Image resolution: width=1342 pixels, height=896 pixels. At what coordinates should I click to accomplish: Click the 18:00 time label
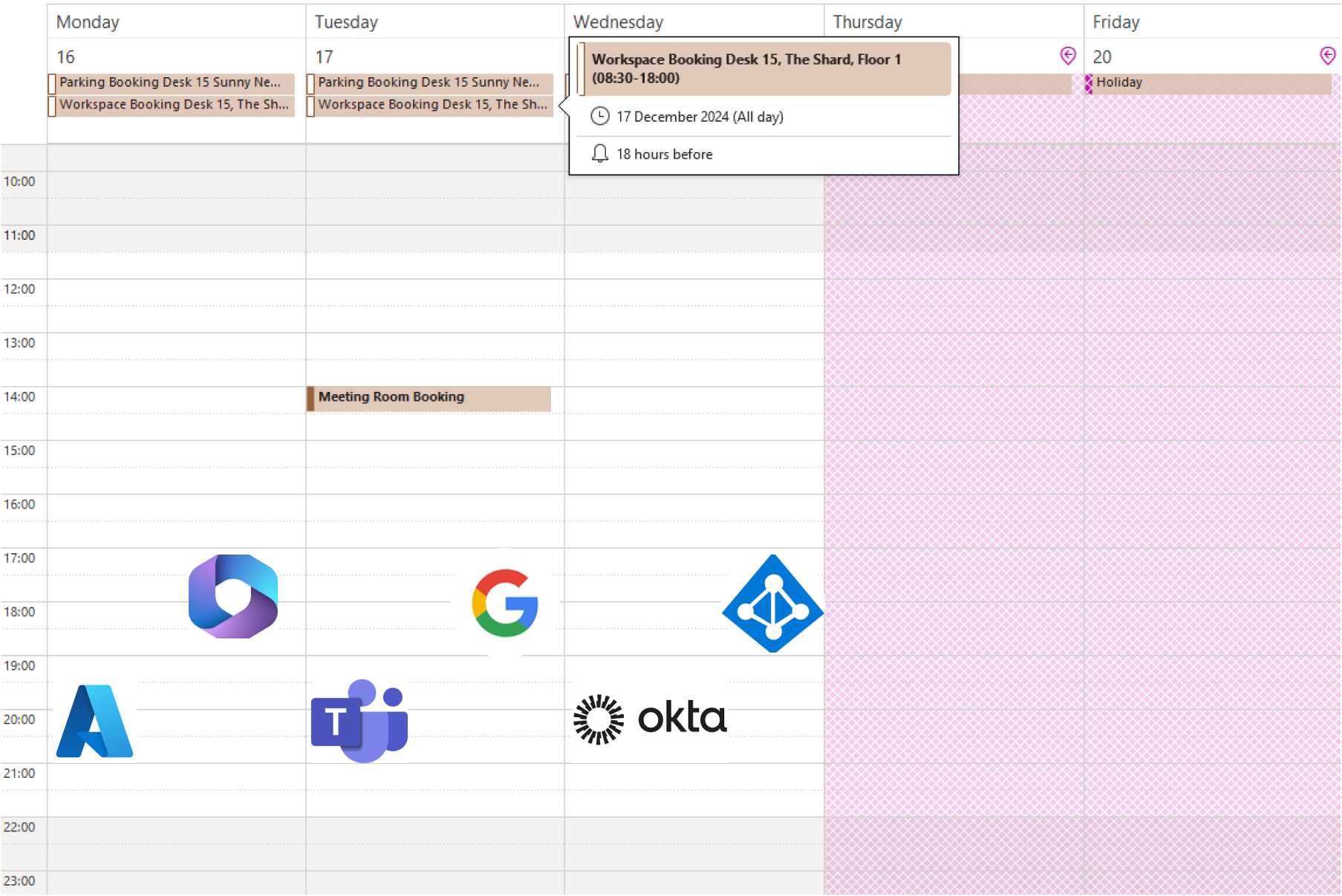point(19,612)
